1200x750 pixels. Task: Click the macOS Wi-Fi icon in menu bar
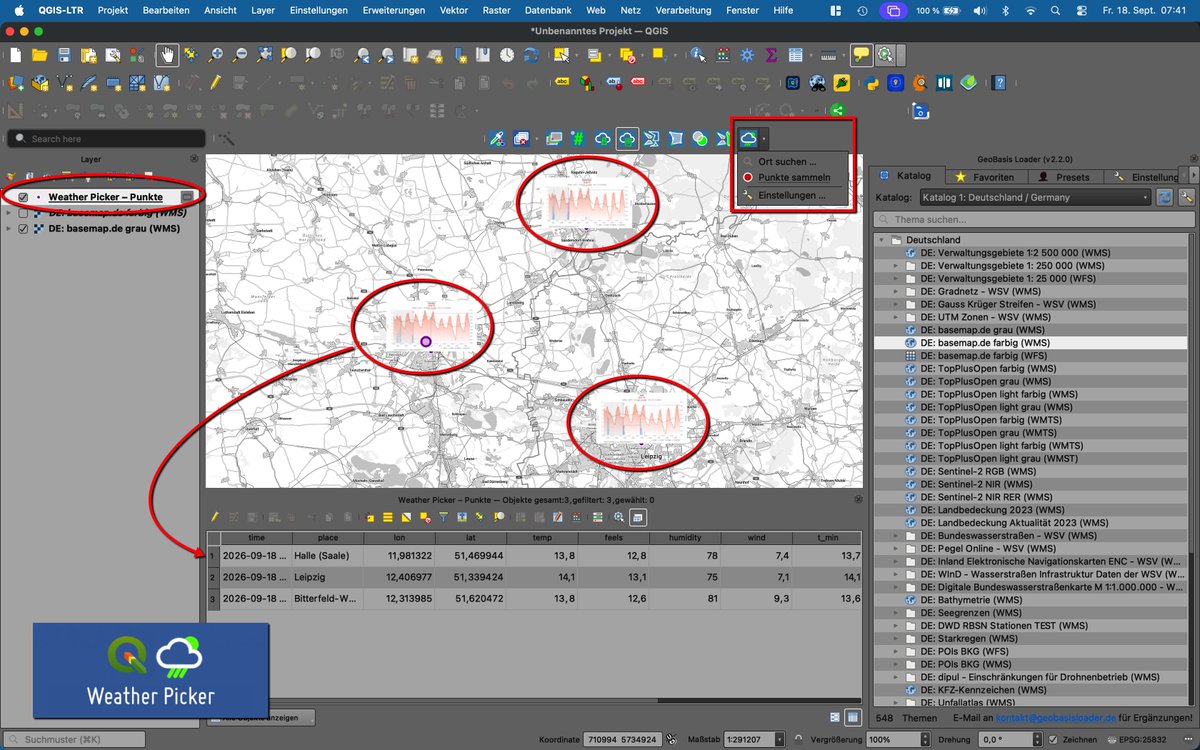click(1031, 10)
